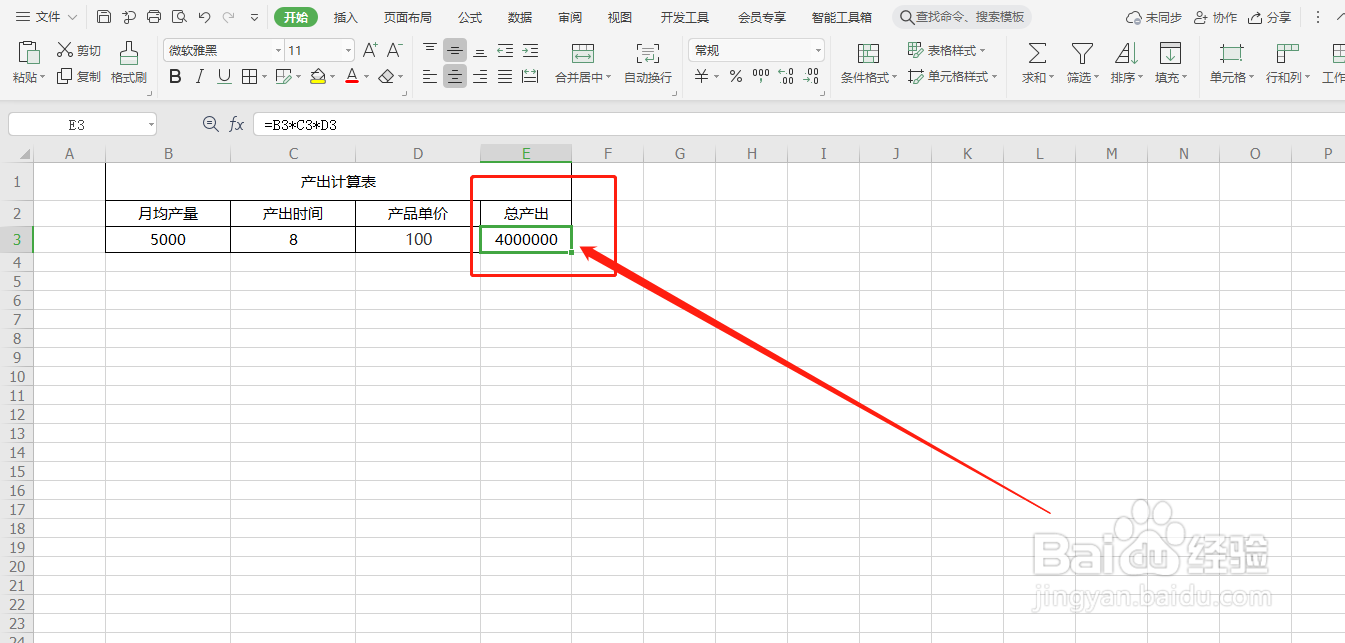Open number format dropdown (常规)

818,50
